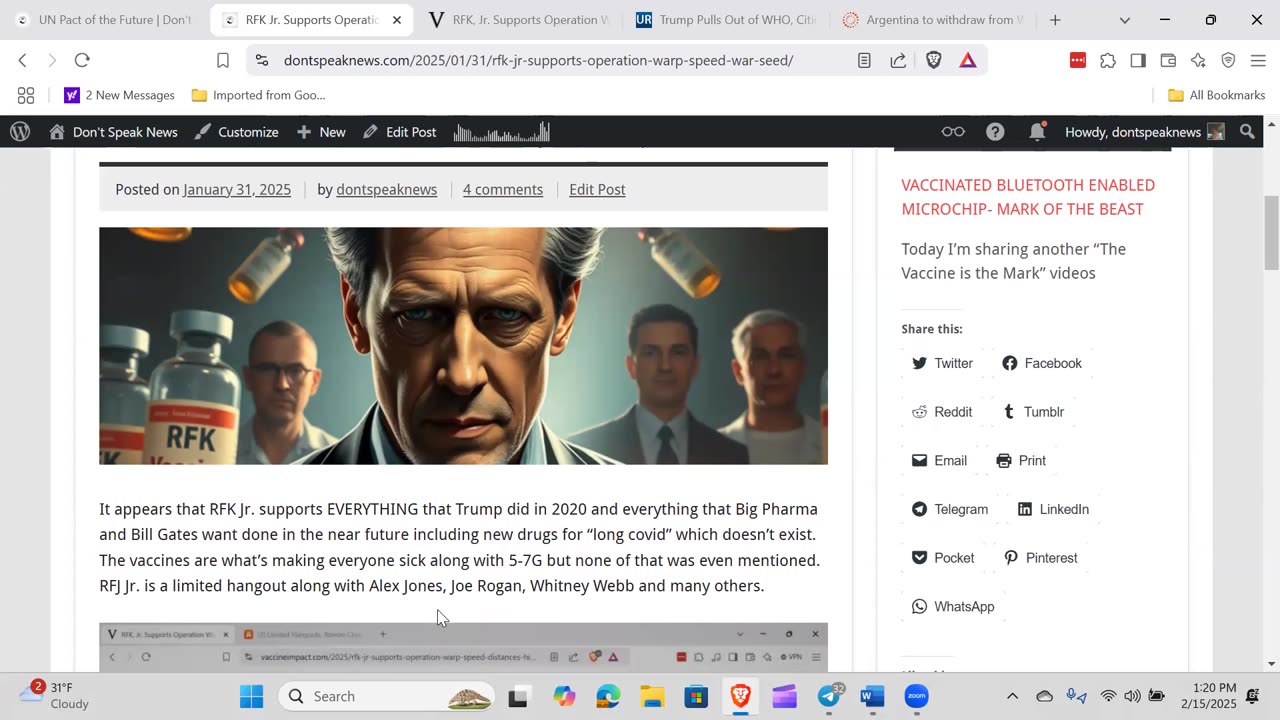Click the red extension icon in toolbar
This screenshot has width=1280, height=720.
pyautogui.click(x=1078, y=60)
